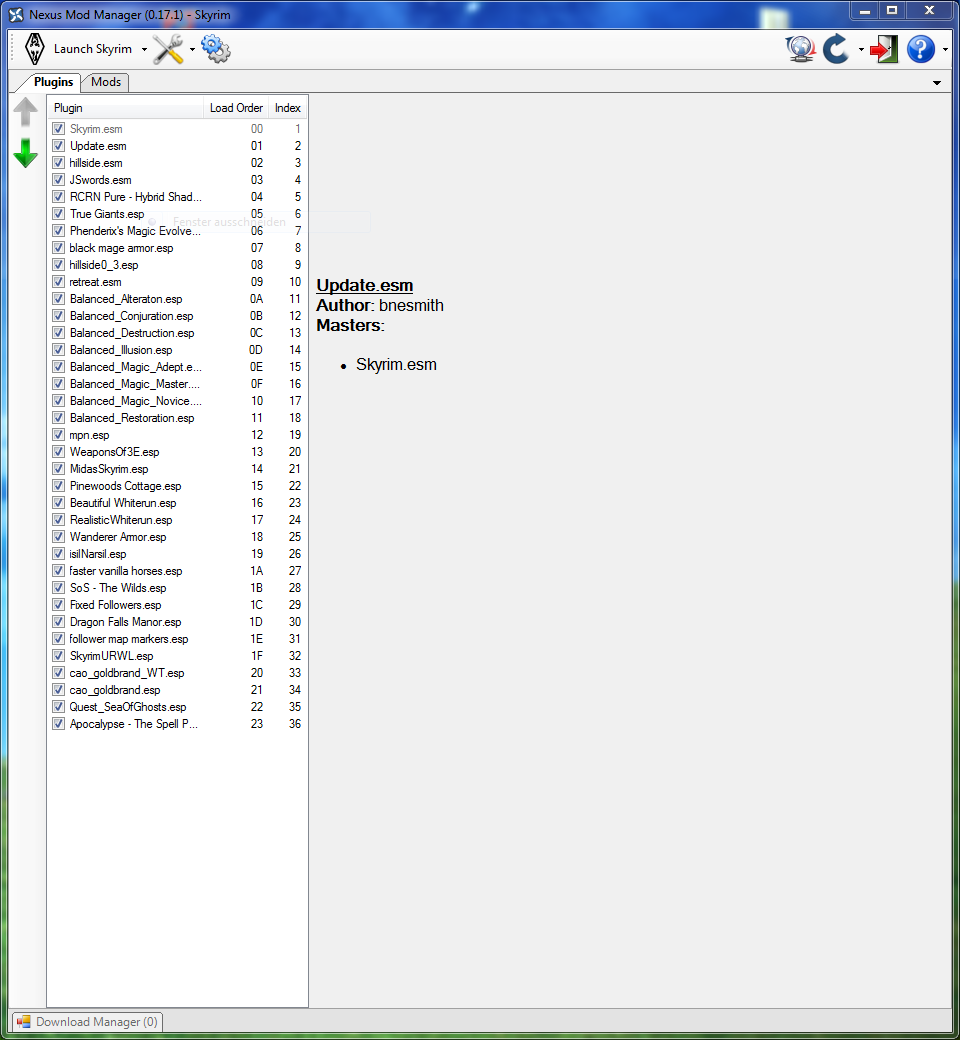Move plugin down with green arrow
This screenshot has width=960, height=1040.
[25, 153]
